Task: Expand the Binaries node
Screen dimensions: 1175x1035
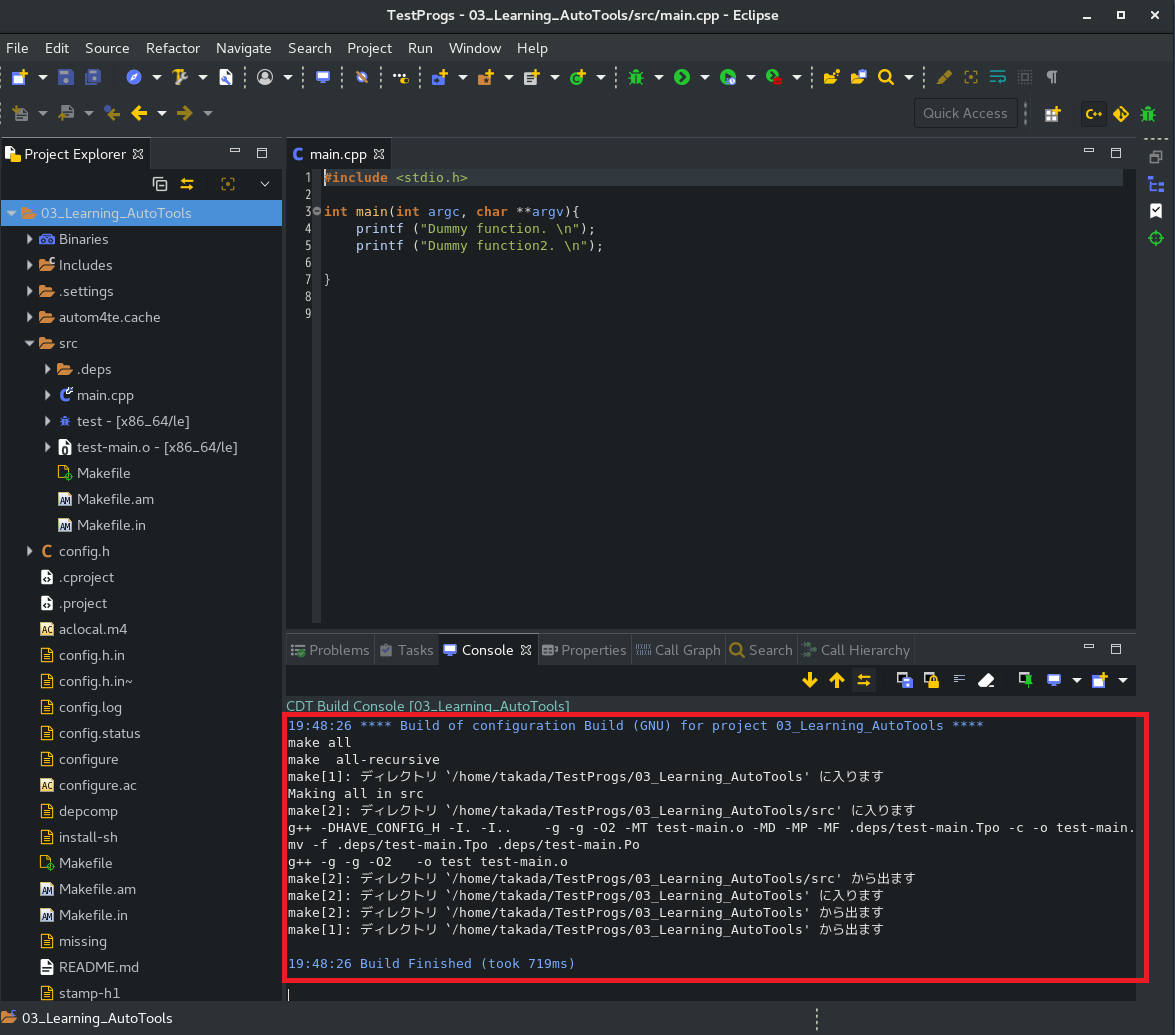Action: [29, 239]
